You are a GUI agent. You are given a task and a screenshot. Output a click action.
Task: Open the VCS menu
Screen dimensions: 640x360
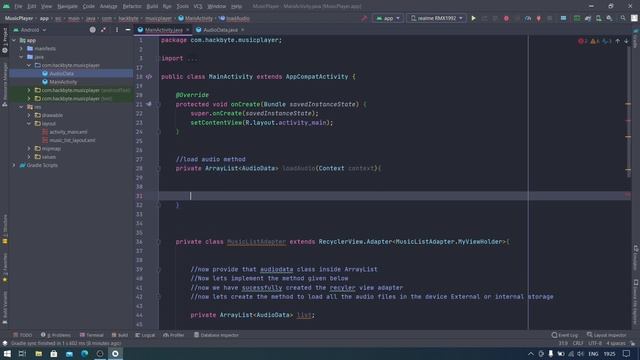coord(198,6)
